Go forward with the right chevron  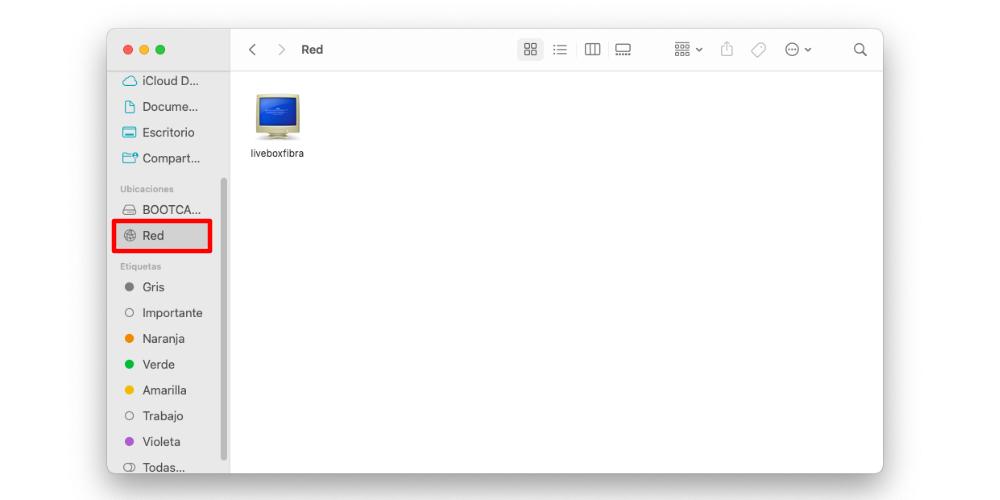(281, 50)
